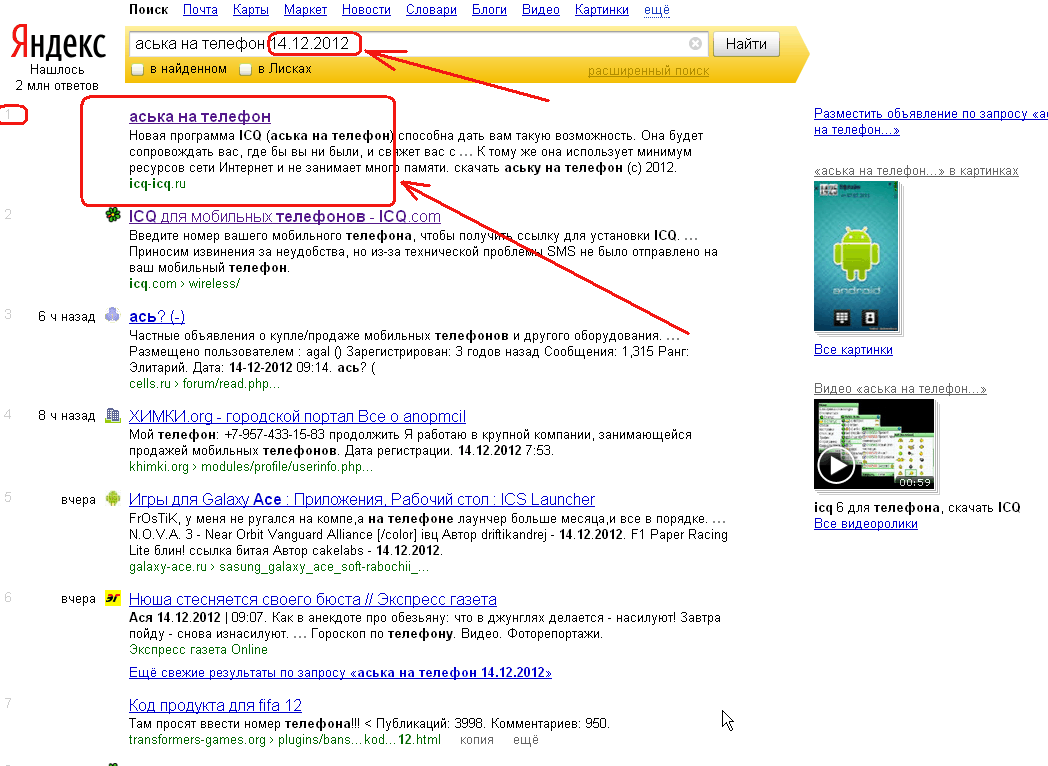Image resolution: width=1048 pixels, height=766 pixels.
Task: Click "Разместить объявление по запросу" link
Action: [x=930, y=122]
